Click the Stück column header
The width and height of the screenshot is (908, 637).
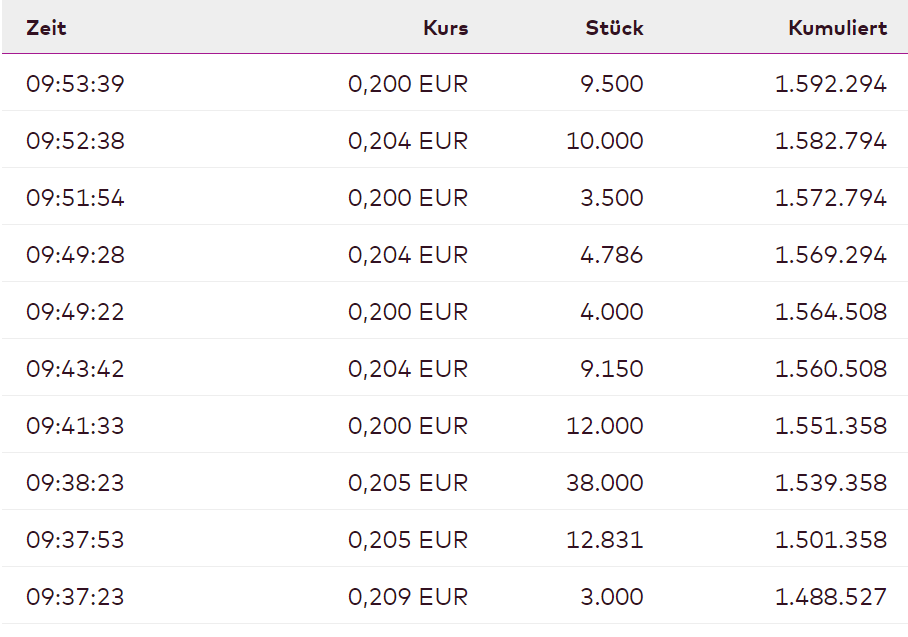click(x=614, y=28)
